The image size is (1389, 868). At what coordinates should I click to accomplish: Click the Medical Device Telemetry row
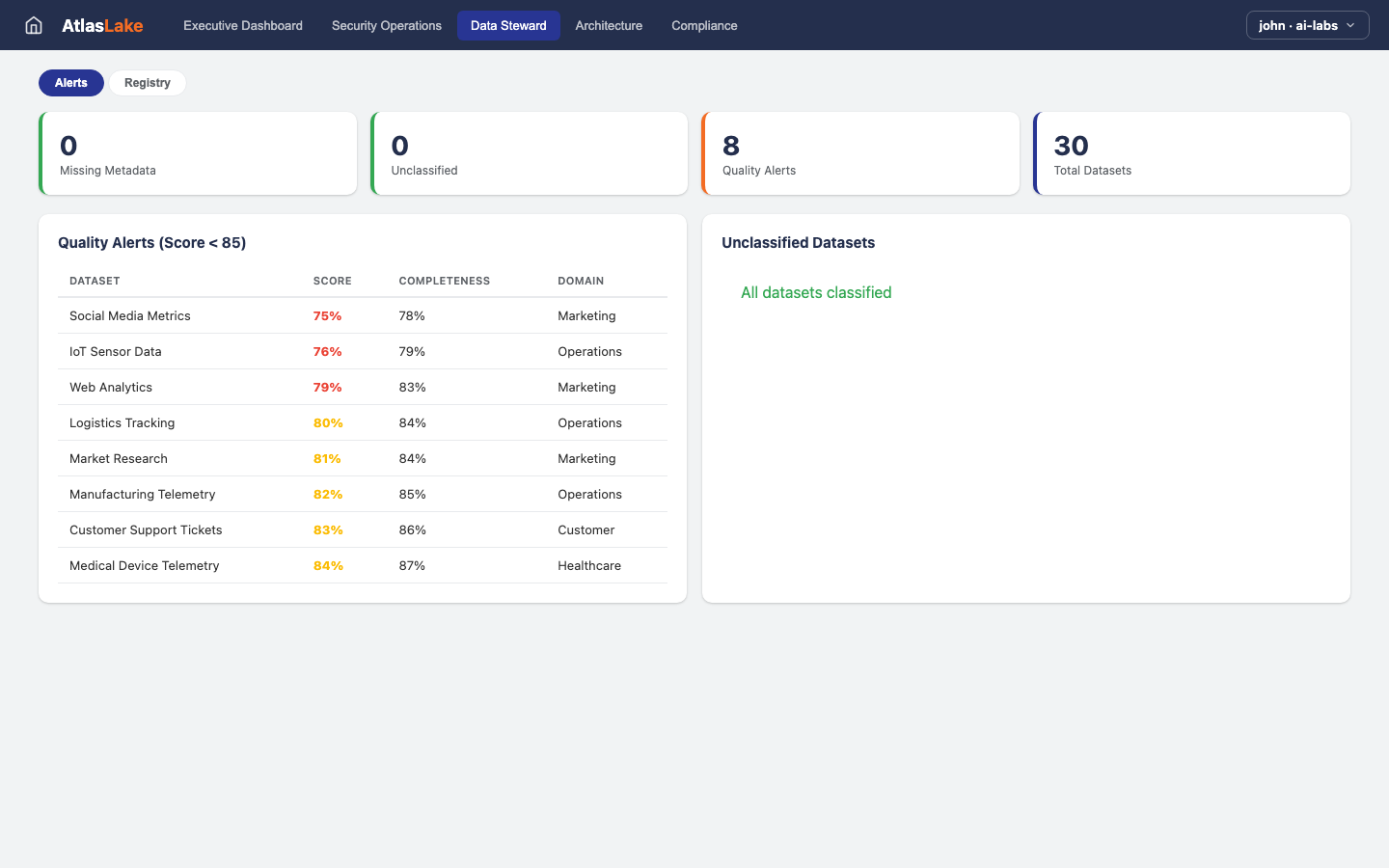tap(145, 566)
